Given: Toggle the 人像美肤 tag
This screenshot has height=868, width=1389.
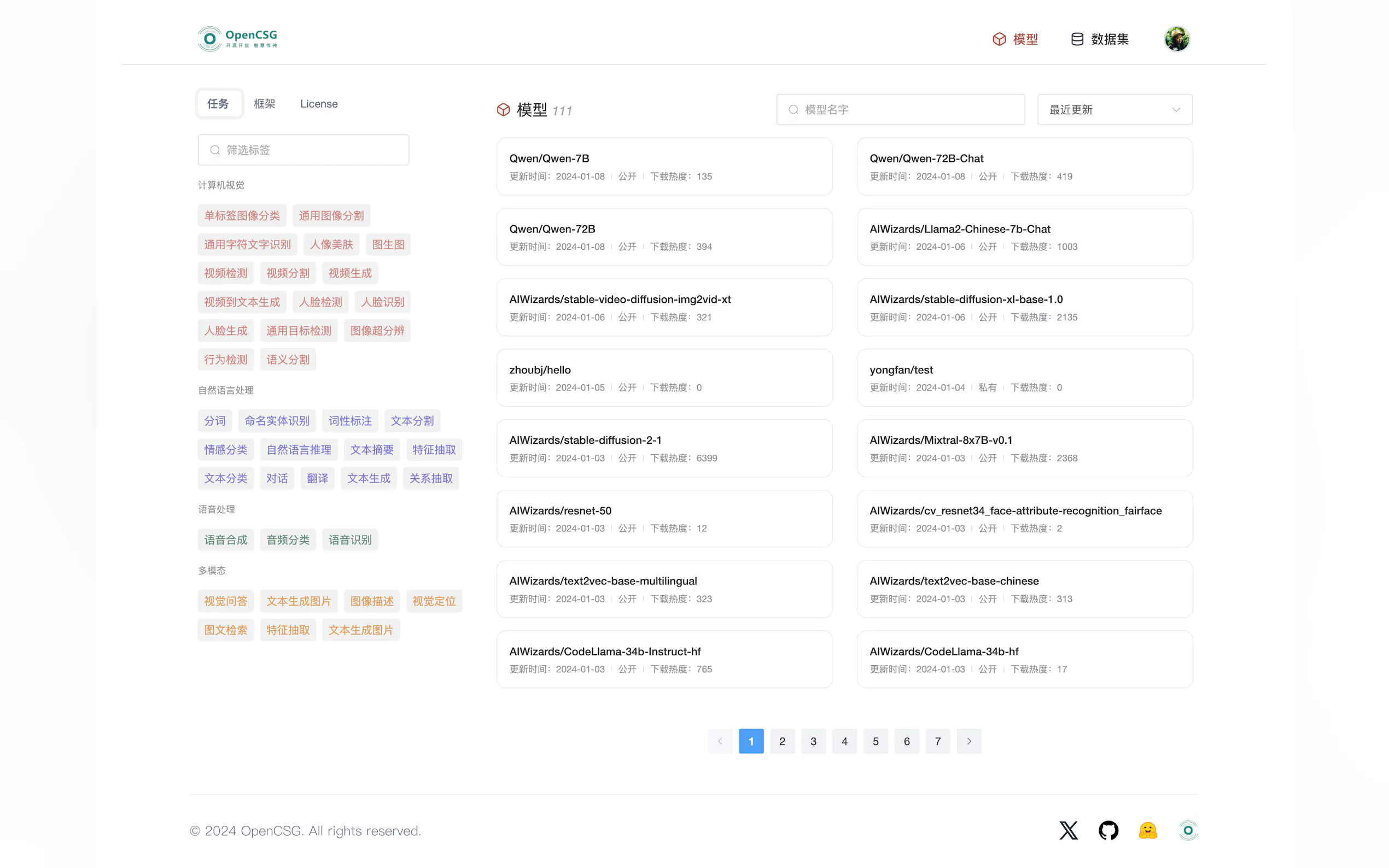Looking at the screenshot, I should [331, 244].
